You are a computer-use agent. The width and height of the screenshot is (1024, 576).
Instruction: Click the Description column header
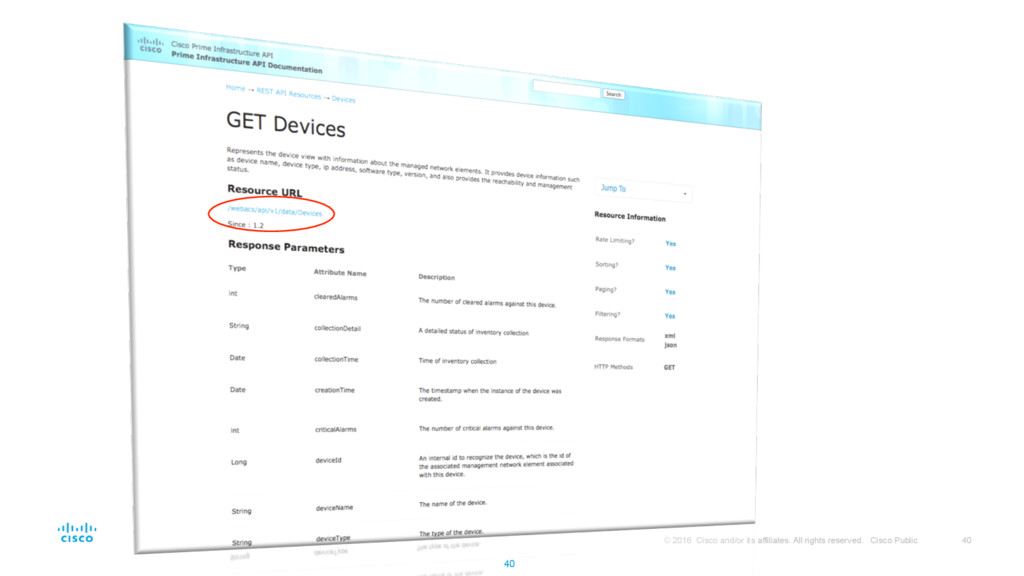pos(436,277)
